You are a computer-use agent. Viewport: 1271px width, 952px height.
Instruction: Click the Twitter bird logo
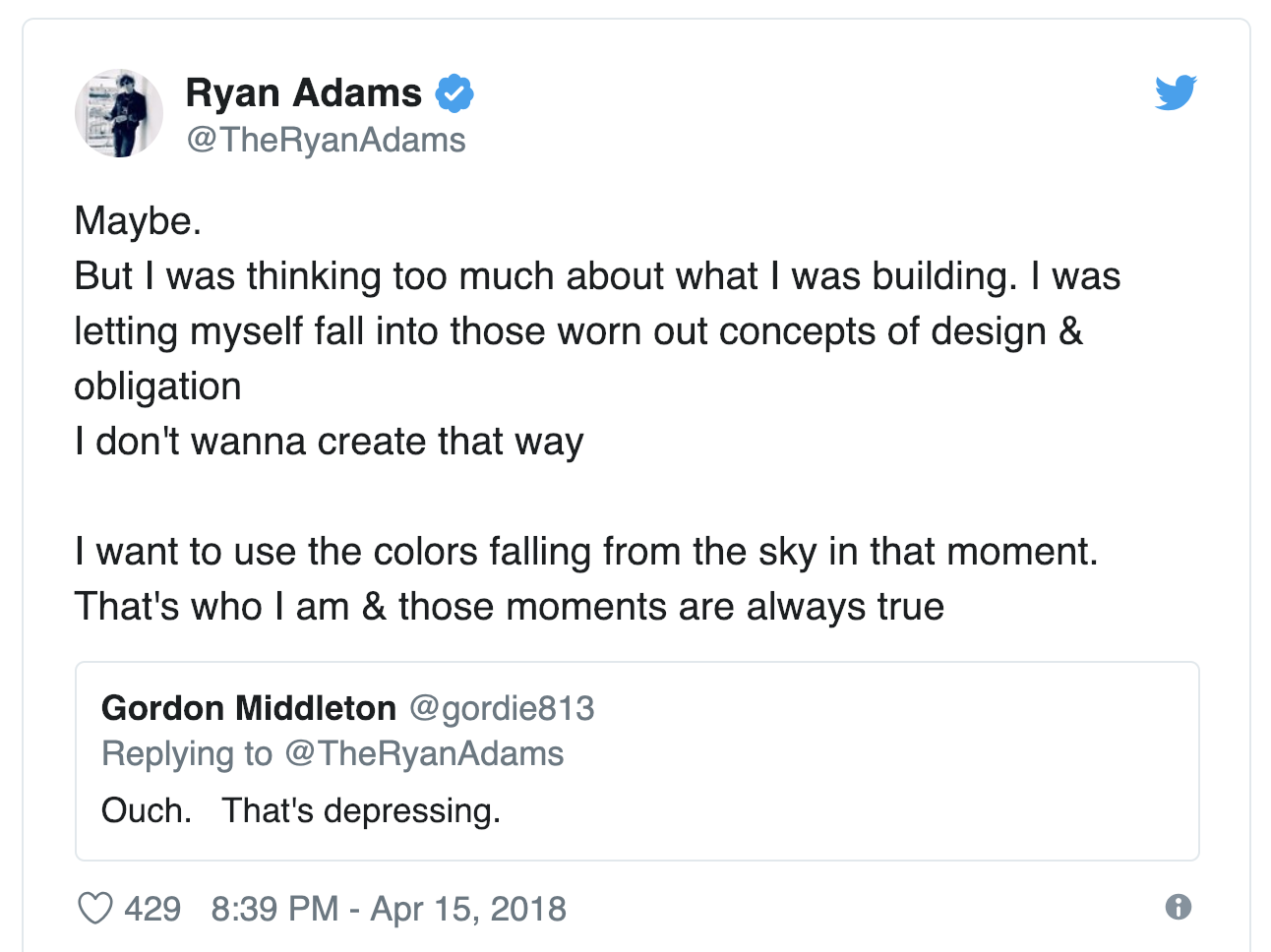click(1176, 92)
